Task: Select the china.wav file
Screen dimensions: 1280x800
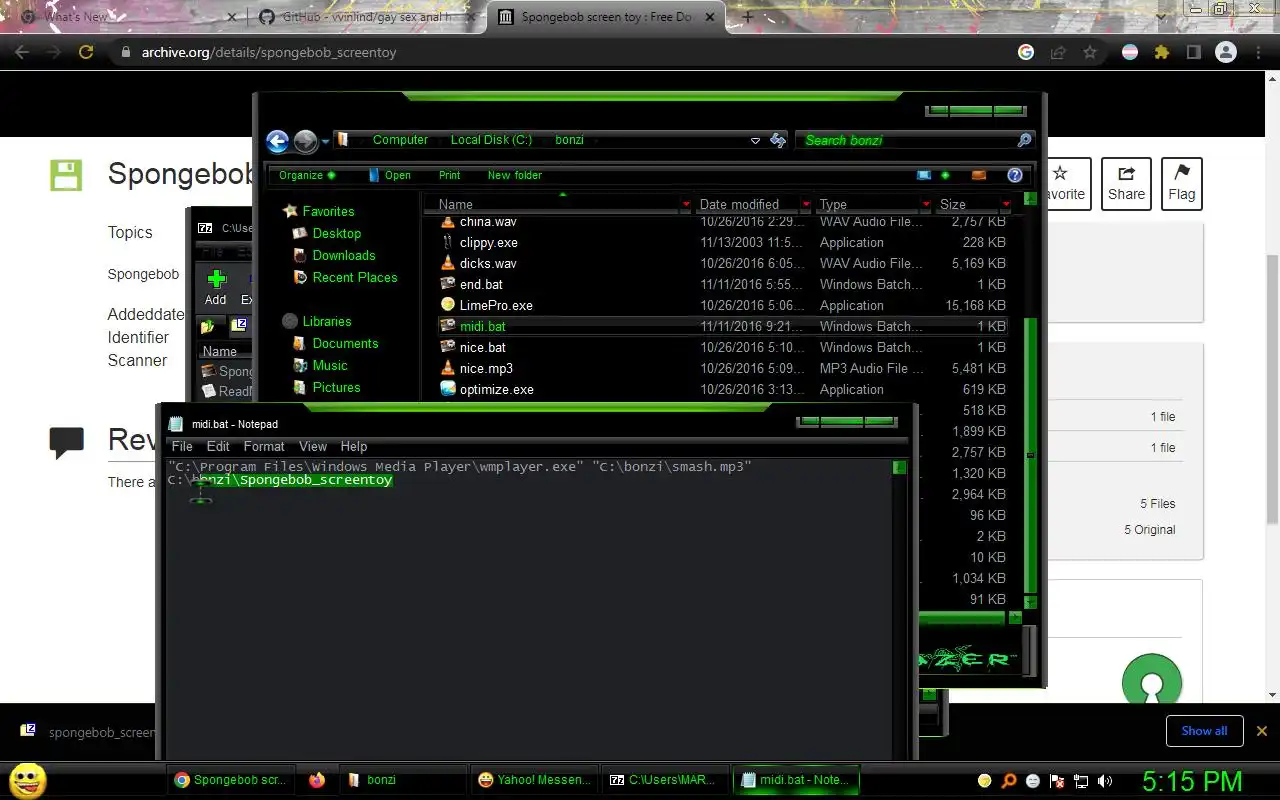Action: click(488, 221)
